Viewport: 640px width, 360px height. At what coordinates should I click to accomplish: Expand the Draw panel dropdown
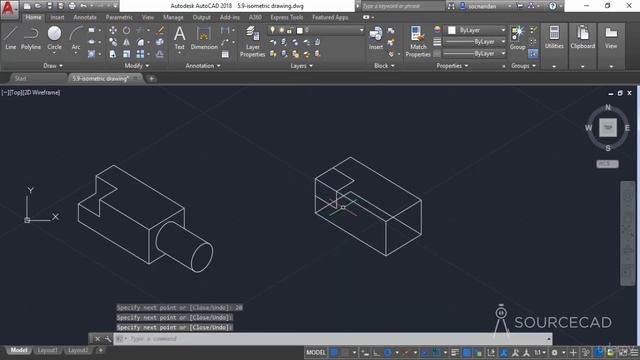[x=53, y=66]
